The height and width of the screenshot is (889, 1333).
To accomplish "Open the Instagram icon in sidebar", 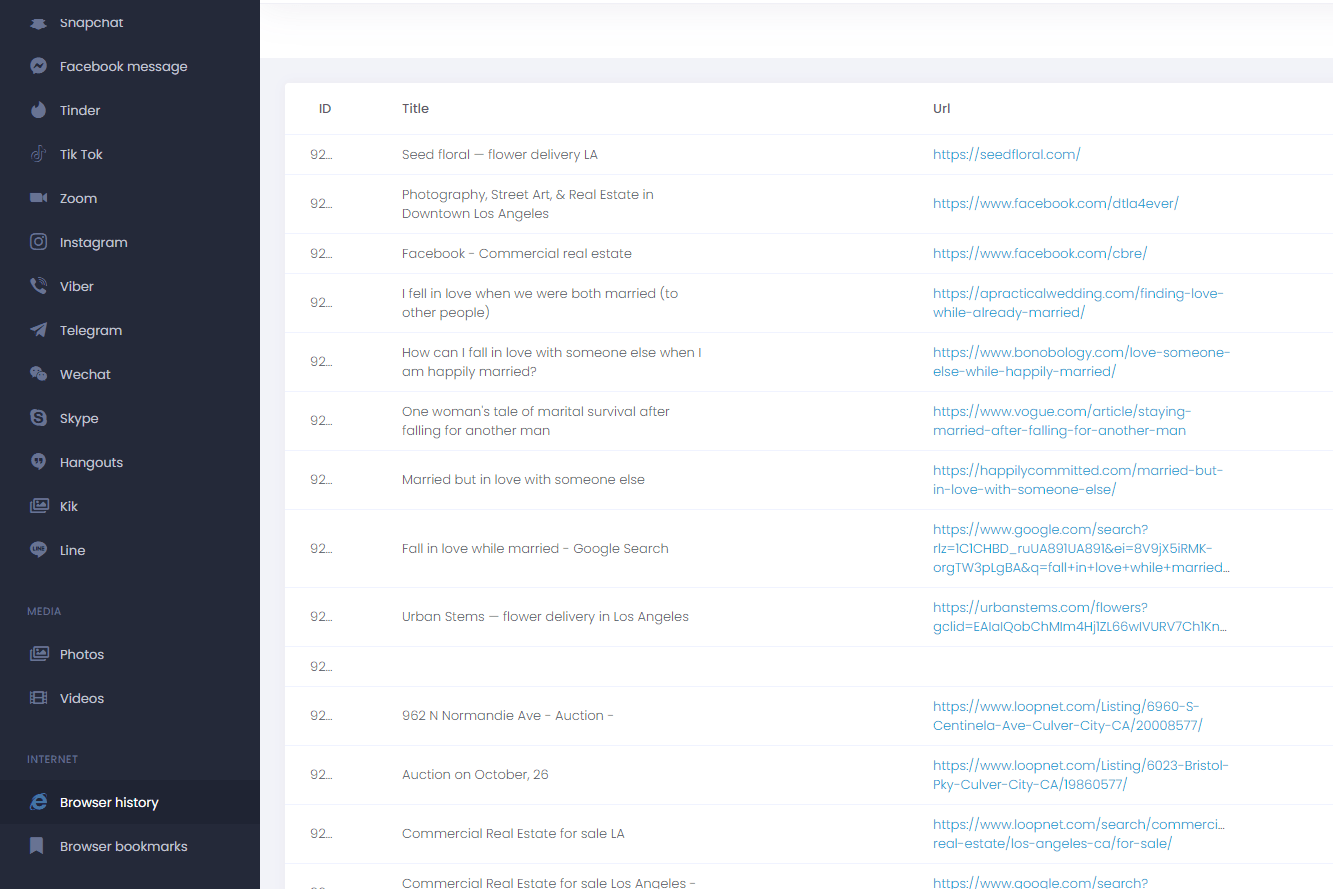I will (39, 242).
